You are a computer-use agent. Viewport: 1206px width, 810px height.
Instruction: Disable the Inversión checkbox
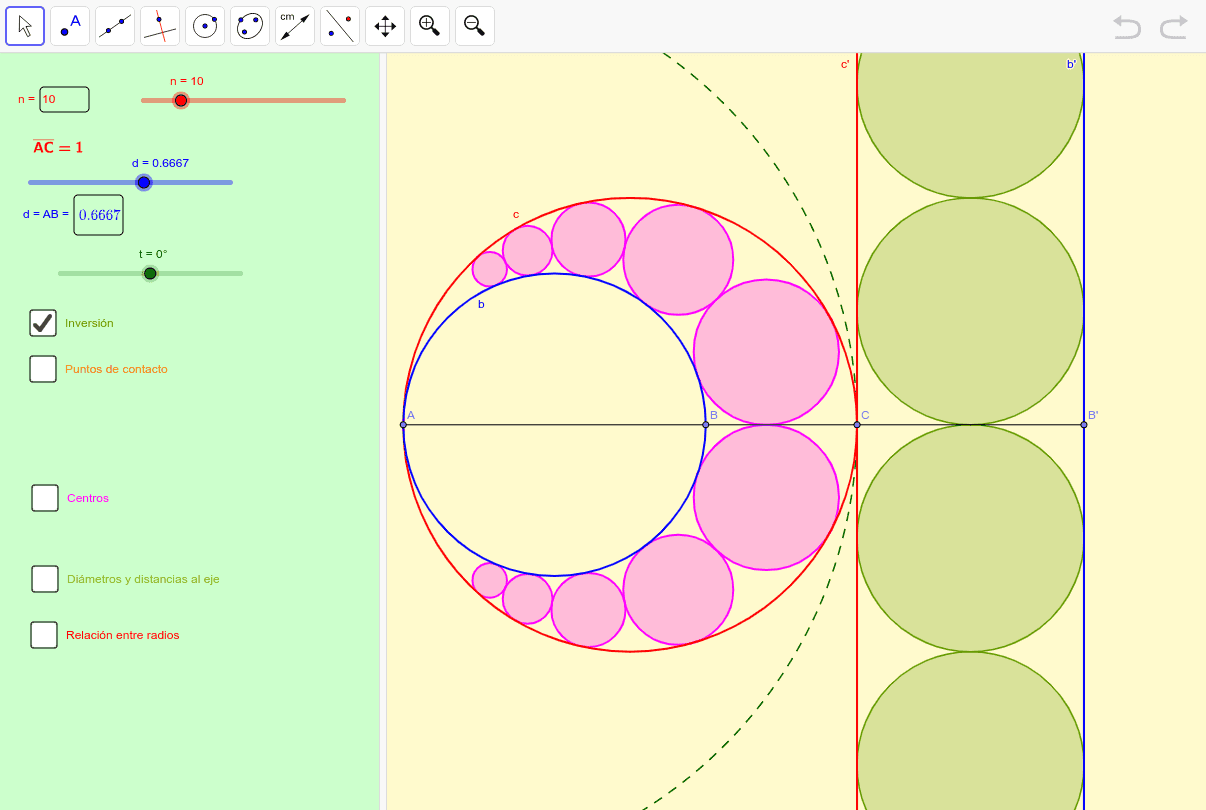pos(43,322)
